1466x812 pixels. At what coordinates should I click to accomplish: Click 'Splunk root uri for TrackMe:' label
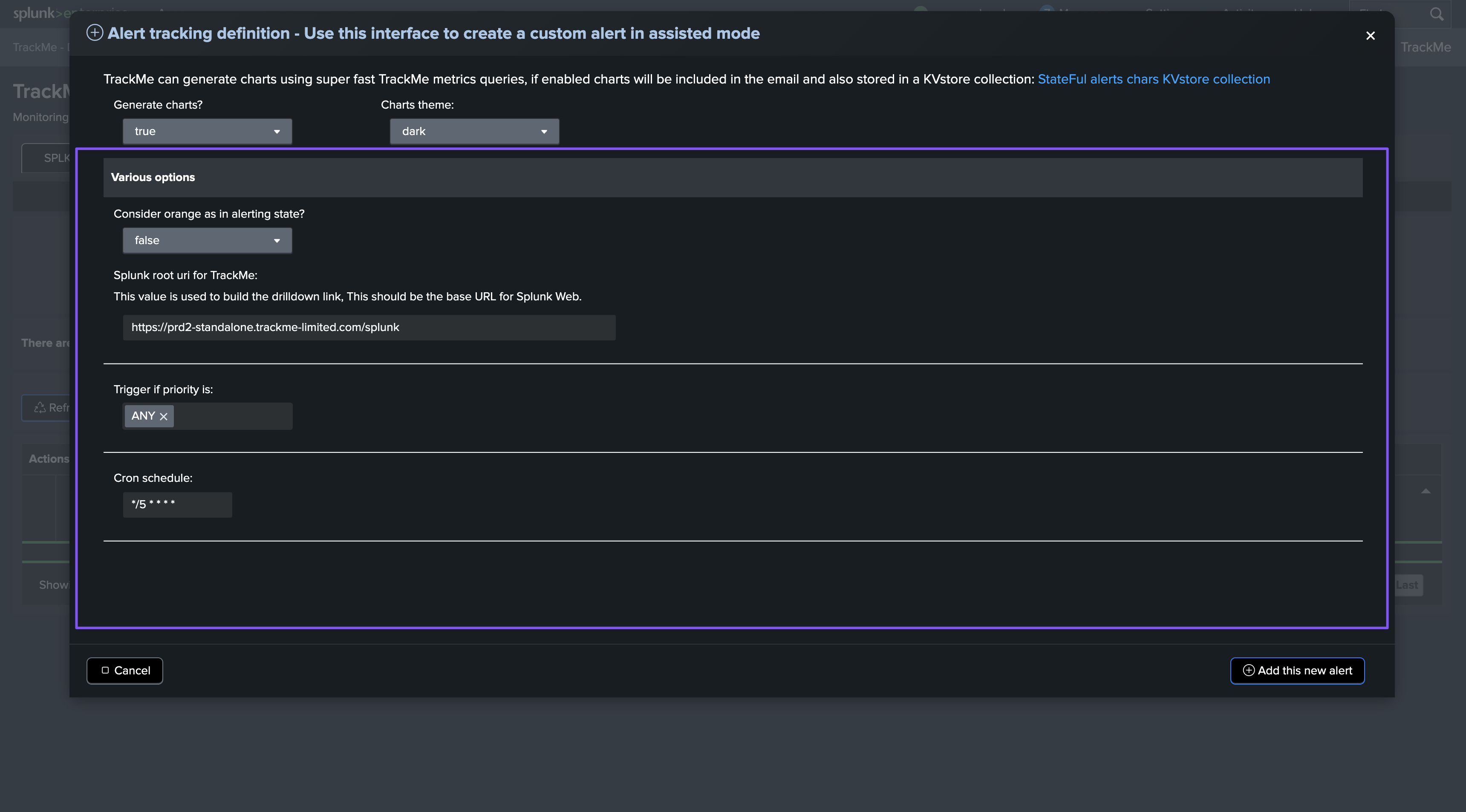point(185,275)
